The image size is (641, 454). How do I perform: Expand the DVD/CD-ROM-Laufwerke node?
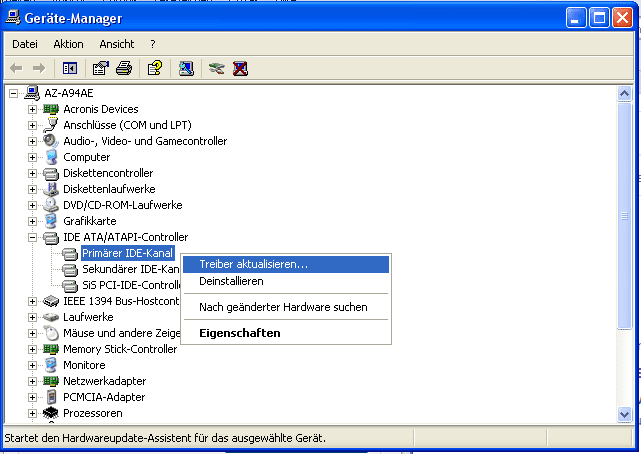[32, 205]
